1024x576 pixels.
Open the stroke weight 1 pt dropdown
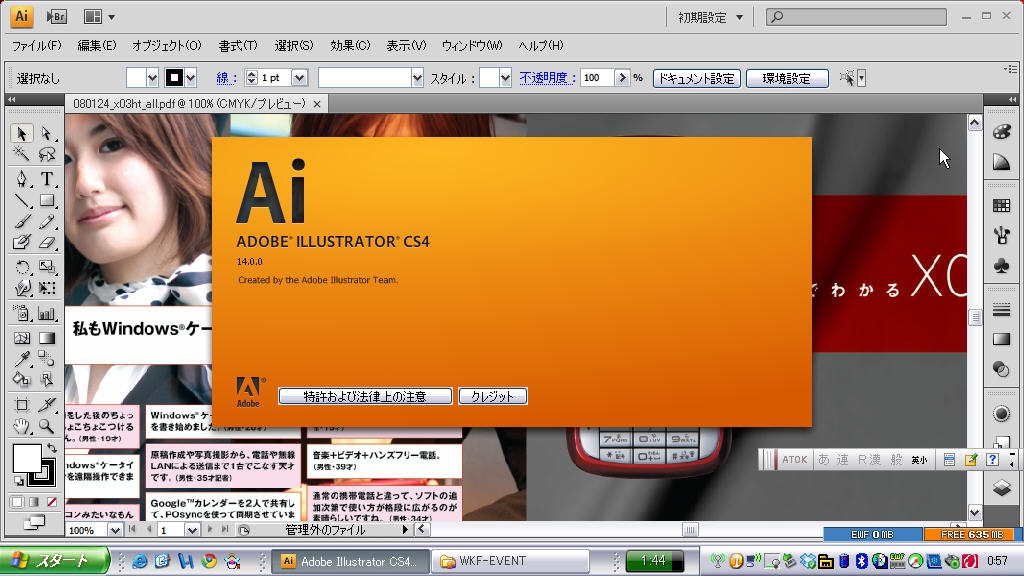point(299,78)
